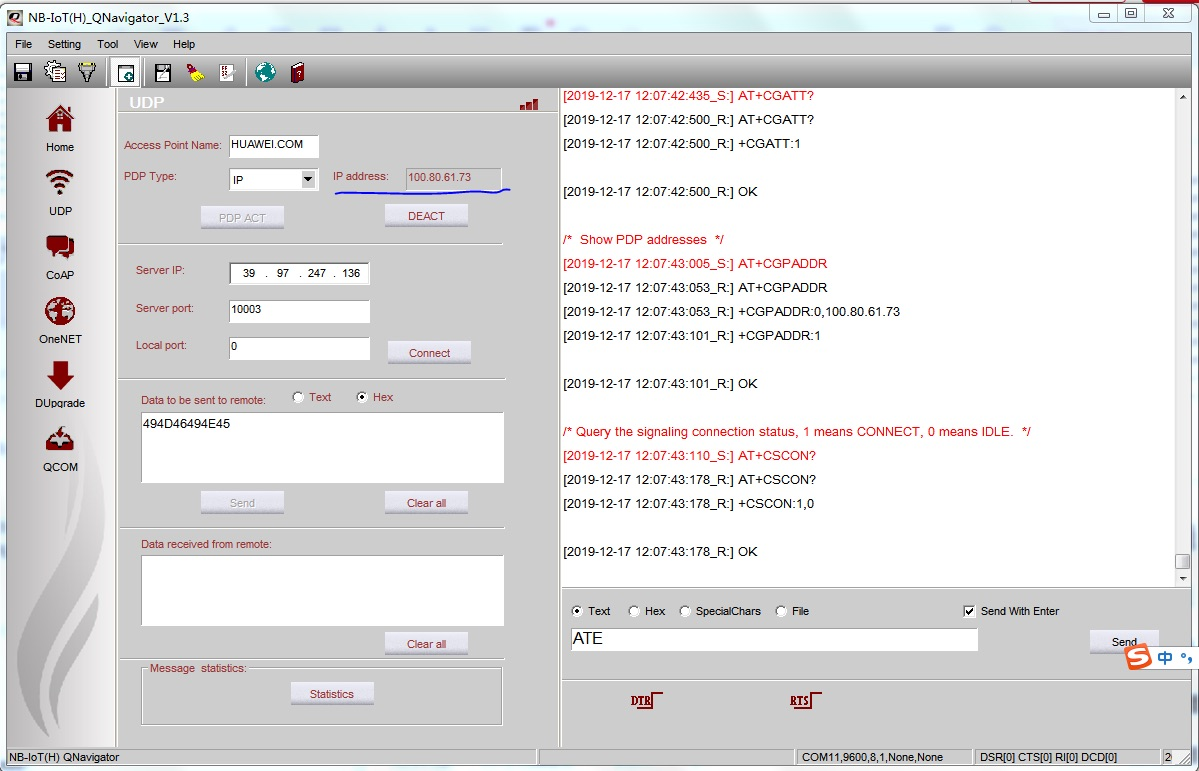1199x771 pixels.
Task: Click Clear all under data to be sent
Action: pyautogui.click(x=426, y=503)
